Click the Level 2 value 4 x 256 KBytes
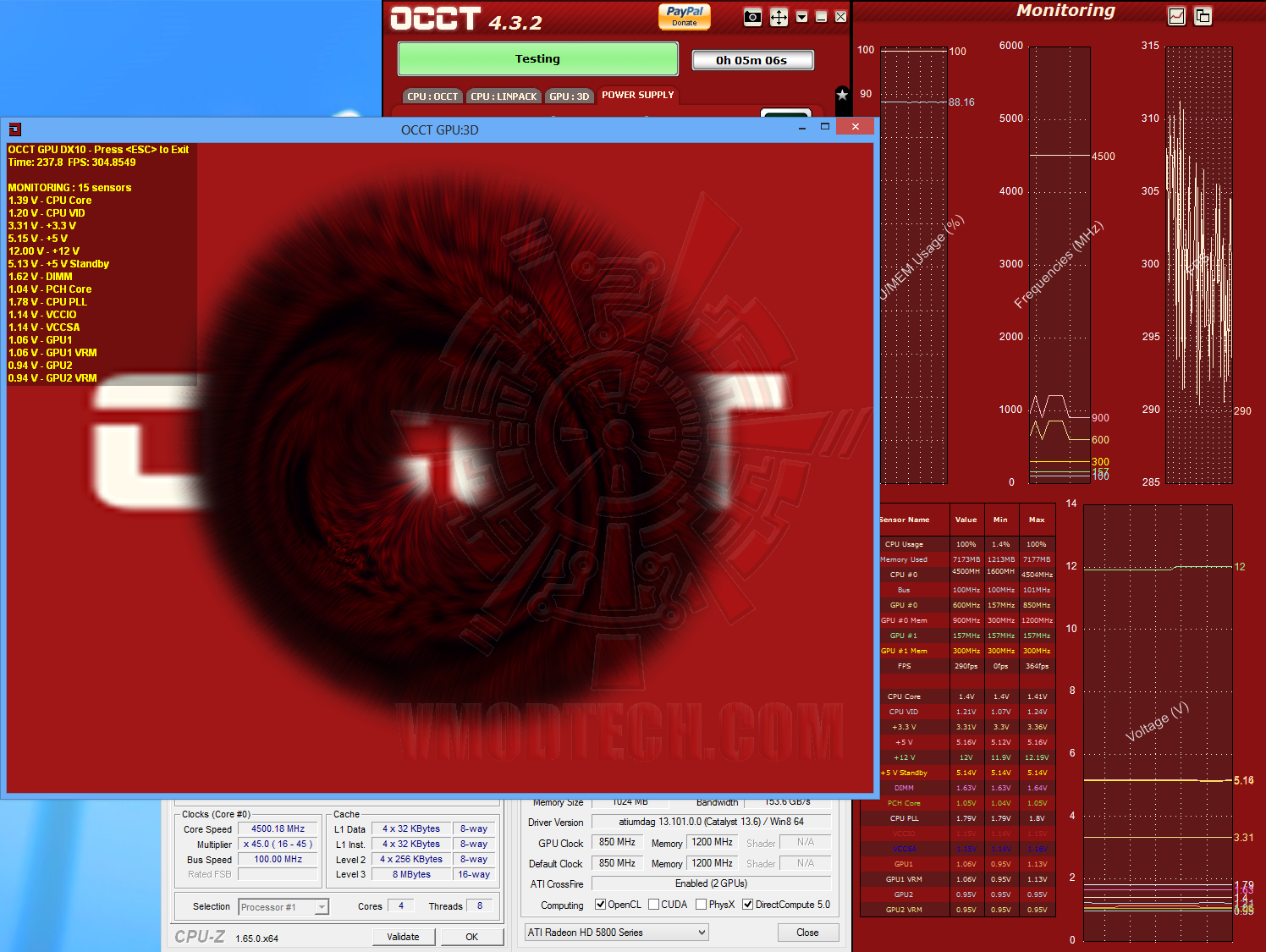This screenshot has height=952, width=1266. point(411,860)
